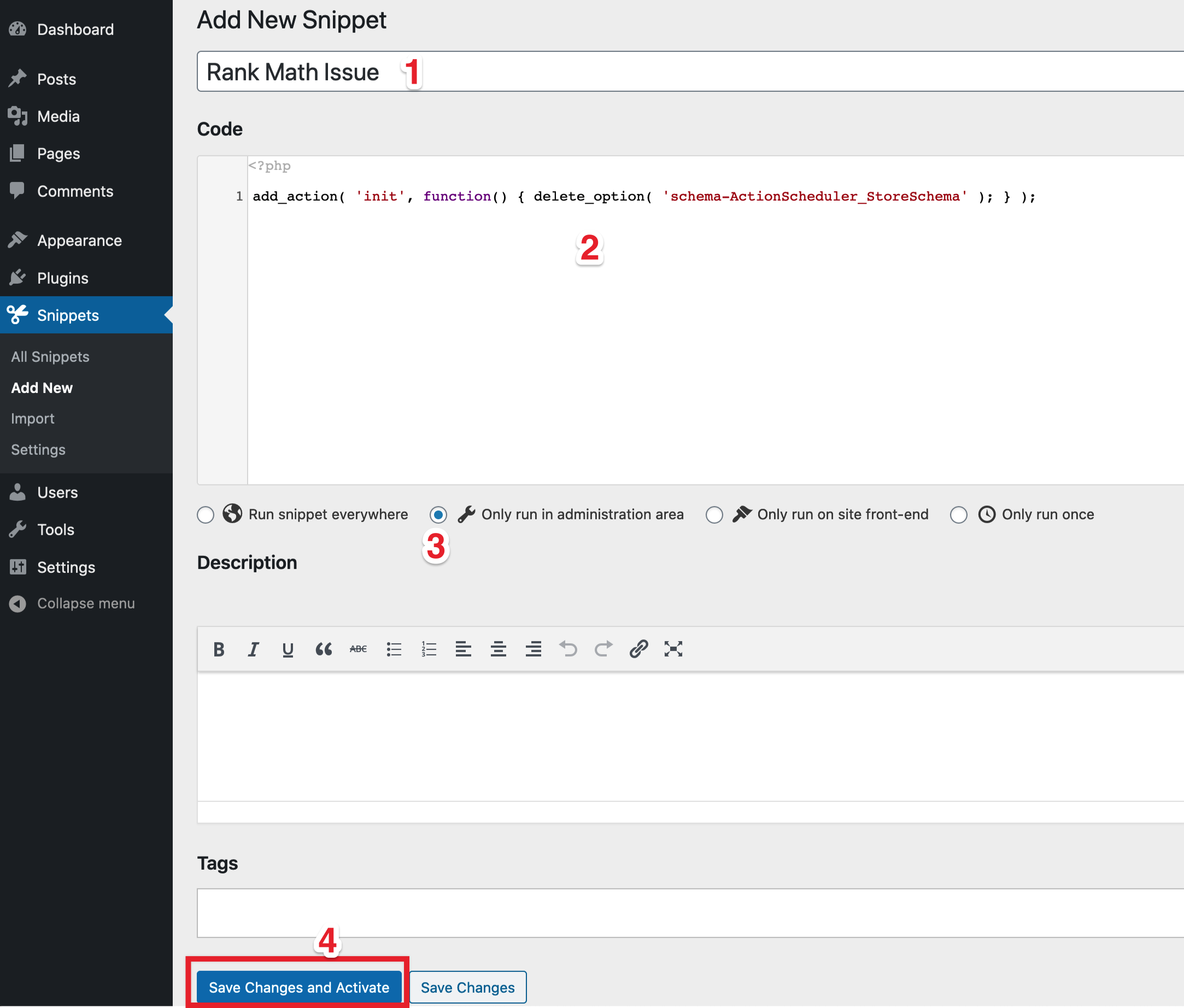Click the Underline formatting icon
This screenshot has height=1008, width=1184.
[289, 649]
